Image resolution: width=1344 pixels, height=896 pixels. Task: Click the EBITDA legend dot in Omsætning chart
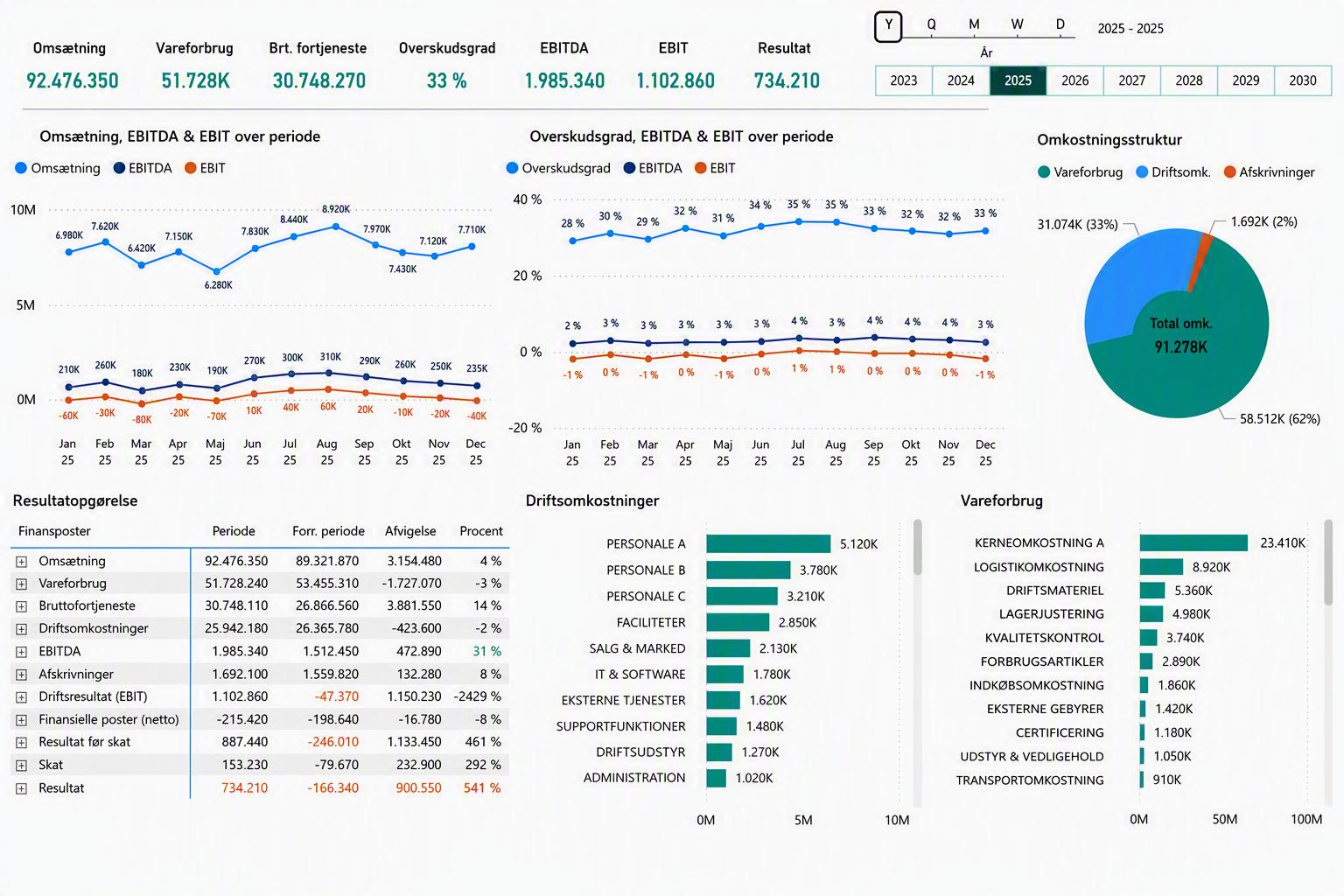point(119,168)
